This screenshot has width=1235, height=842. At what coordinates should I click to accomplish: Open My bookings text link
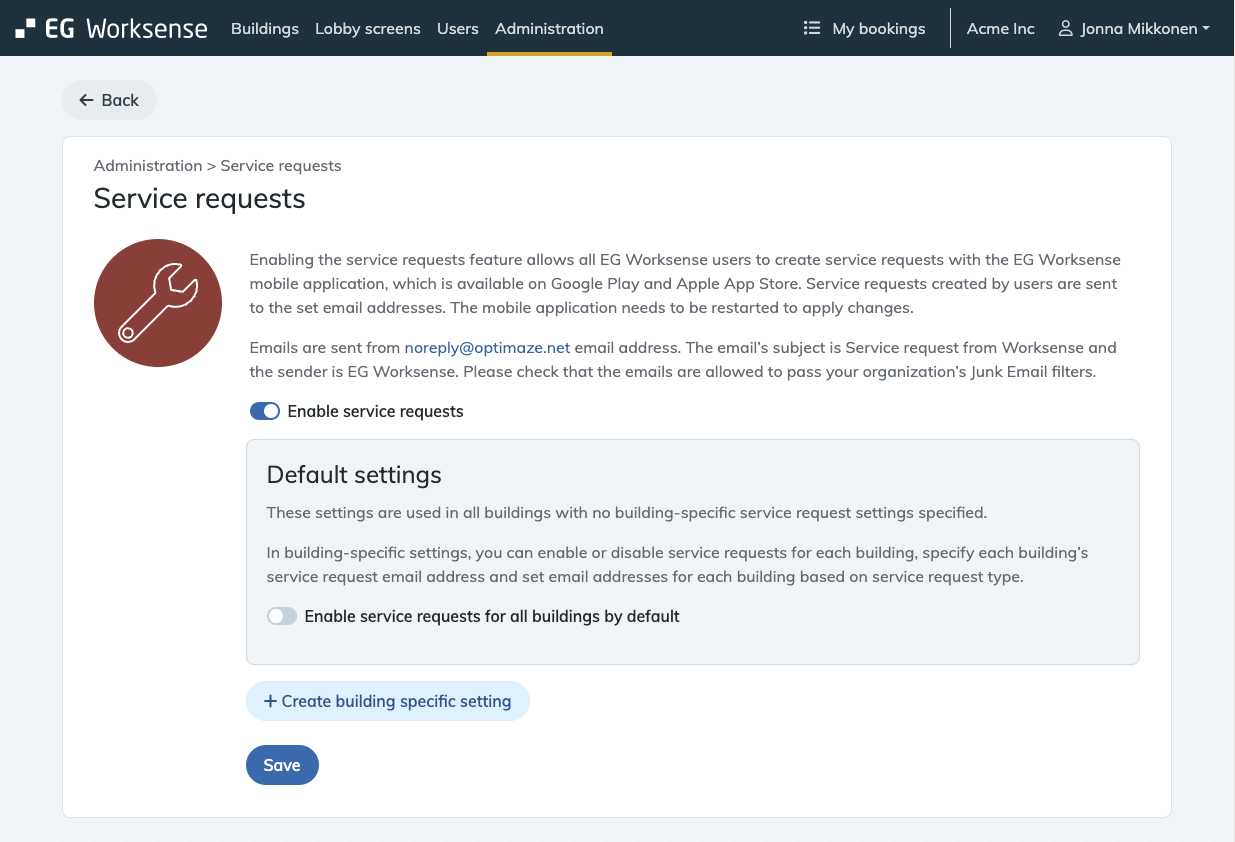[878, 29]
